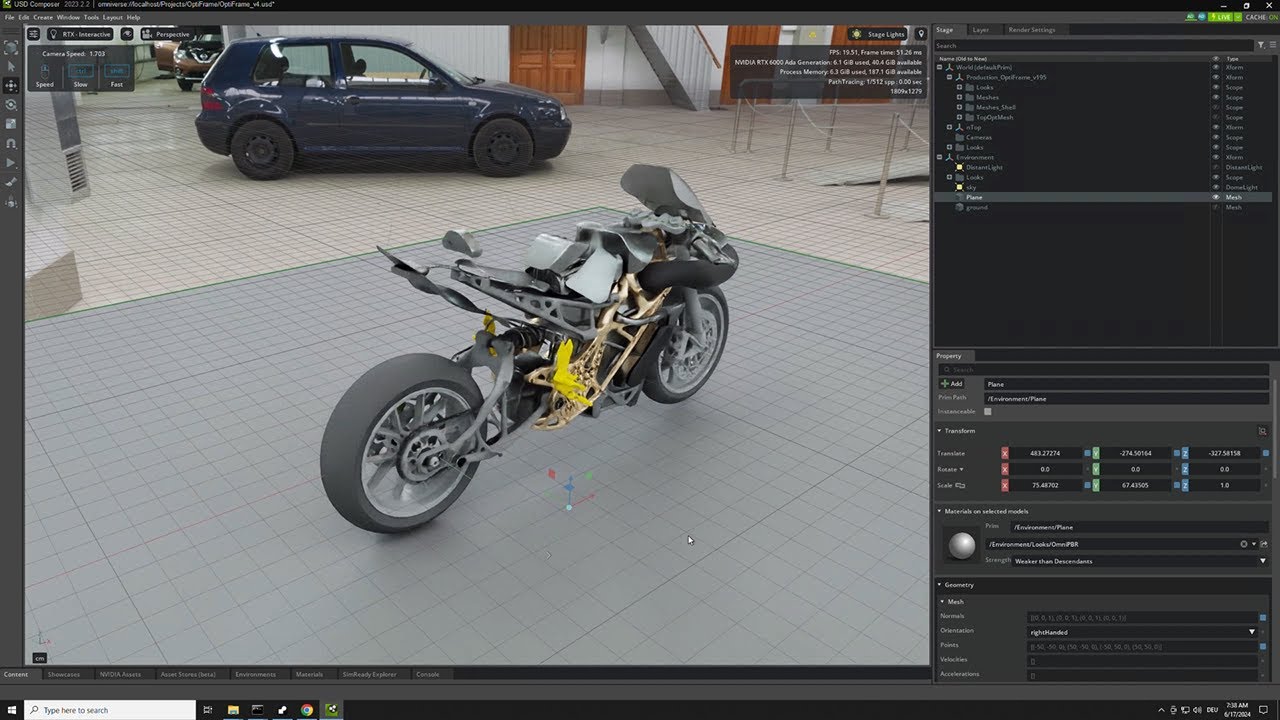Toggle visibility of DistantLight
1280x720 pixels.
pos(1217,167)
